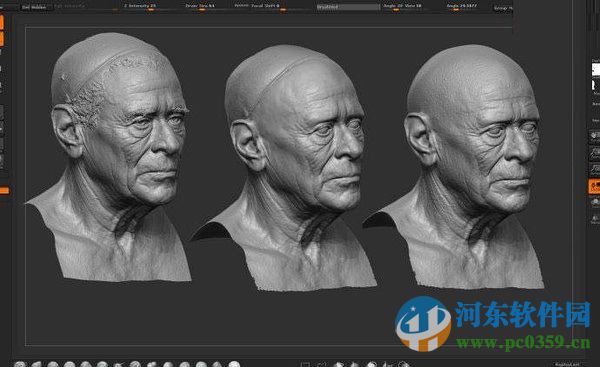
Task: Click the square outline icon in bottom shelf
Action: click(305, 364)
